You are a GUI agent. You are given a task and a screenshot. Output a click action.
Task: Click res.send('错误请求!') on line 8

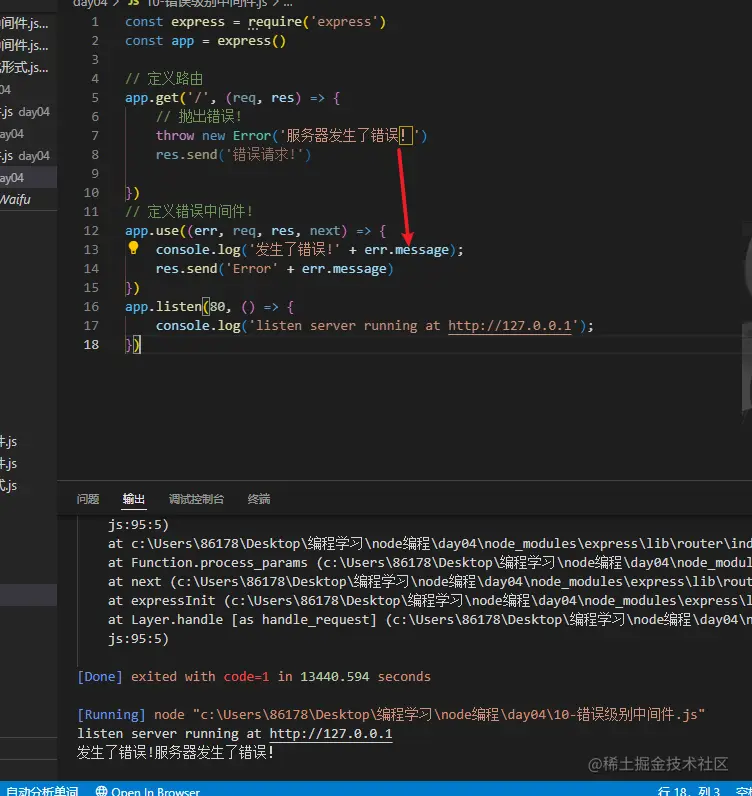coord(234,154)
